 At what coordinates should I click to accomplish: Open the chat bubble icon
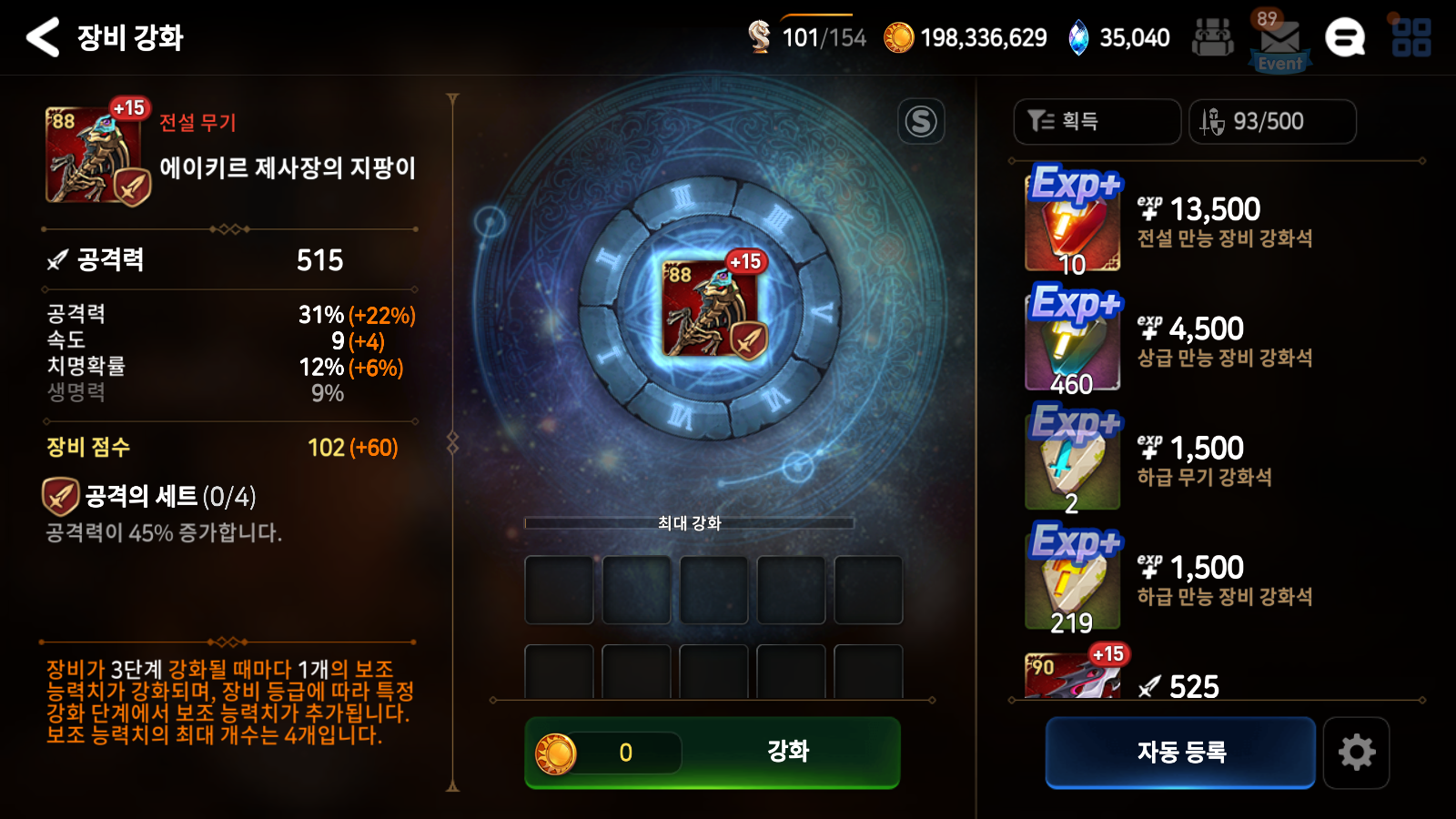pyautogui.click(x=1345, y=38)
